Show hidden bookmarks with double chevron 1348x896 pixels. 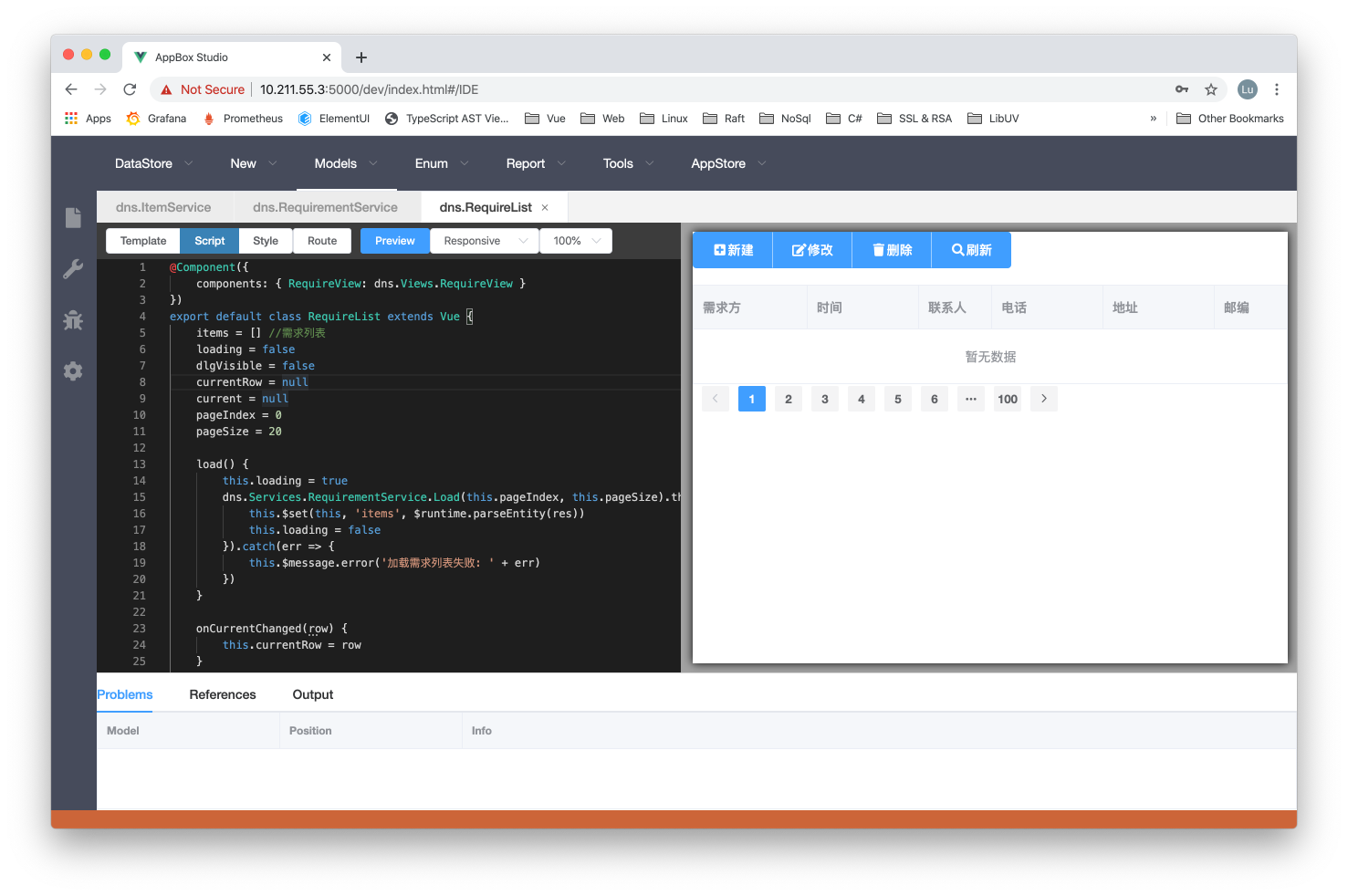click(1154, 119)
